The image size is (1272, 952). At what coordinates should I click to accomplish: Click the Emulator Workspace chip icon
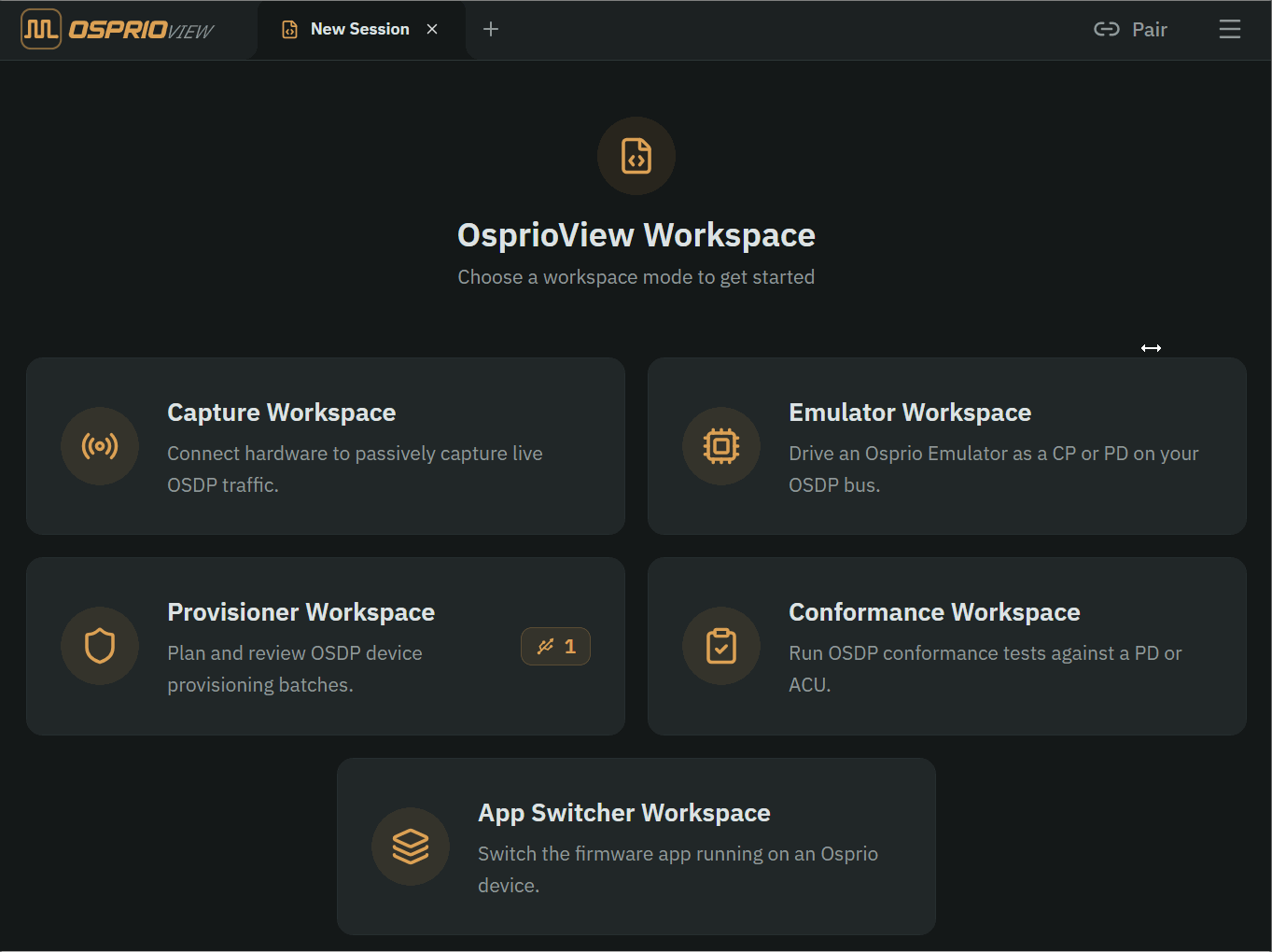[721, 446]
